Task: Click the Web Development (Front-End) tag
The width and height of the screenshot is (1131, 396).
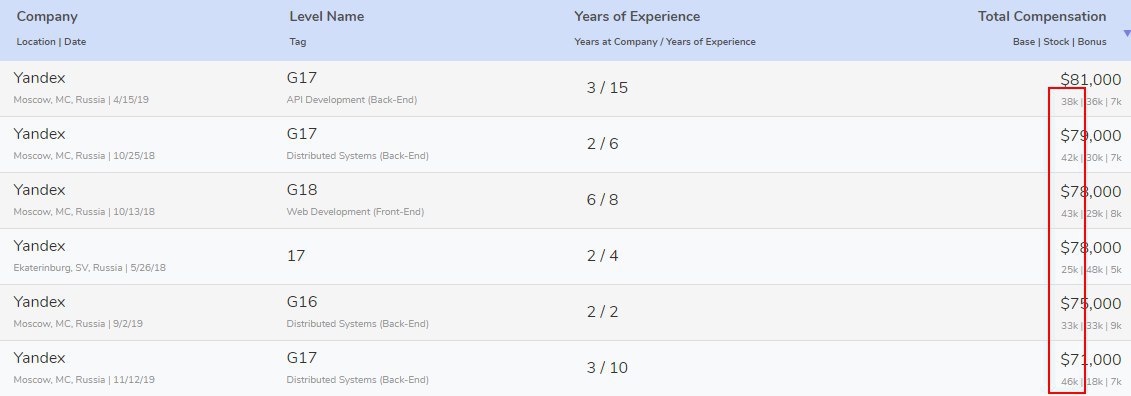Action: tap(355, 212)
